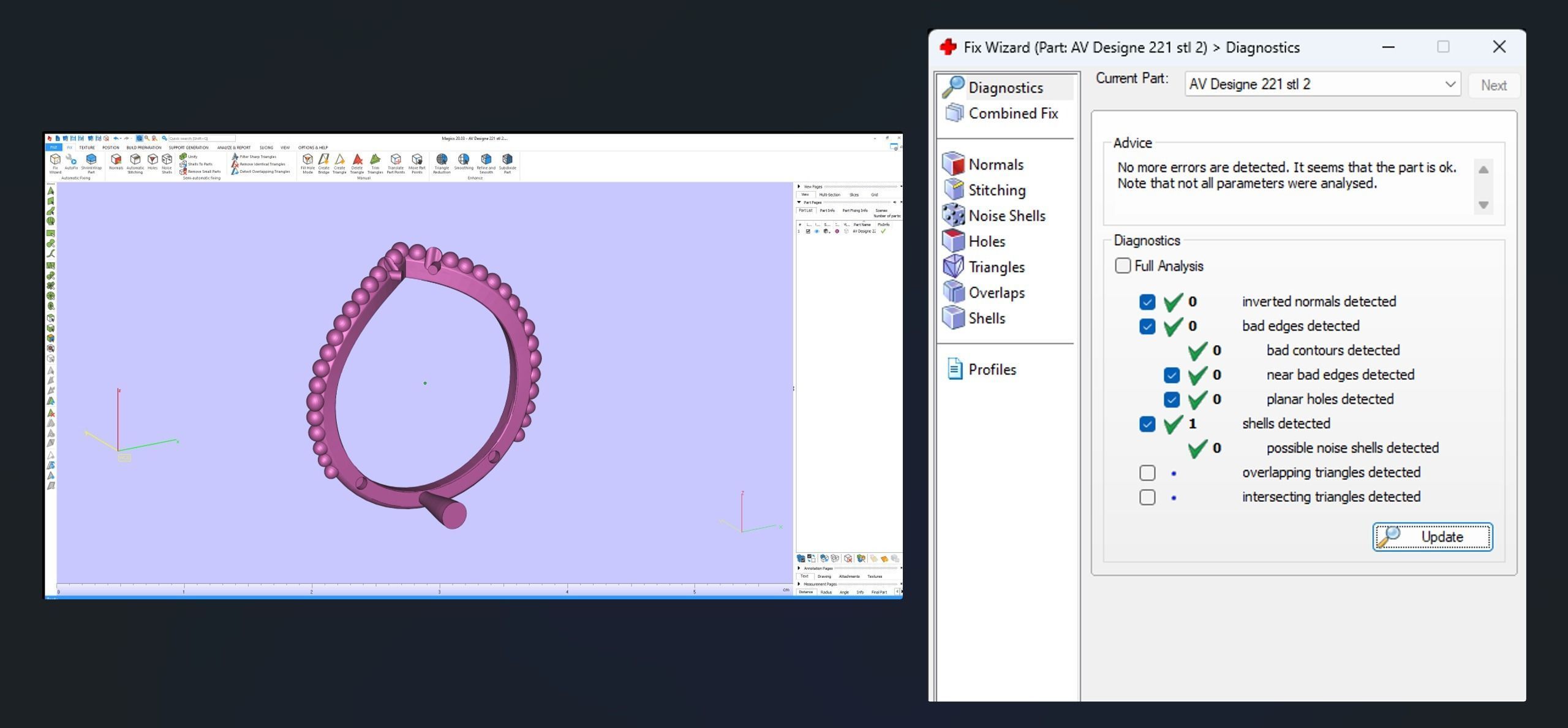Open Profiles in the Fix Wizard

[x=992, y=370]
